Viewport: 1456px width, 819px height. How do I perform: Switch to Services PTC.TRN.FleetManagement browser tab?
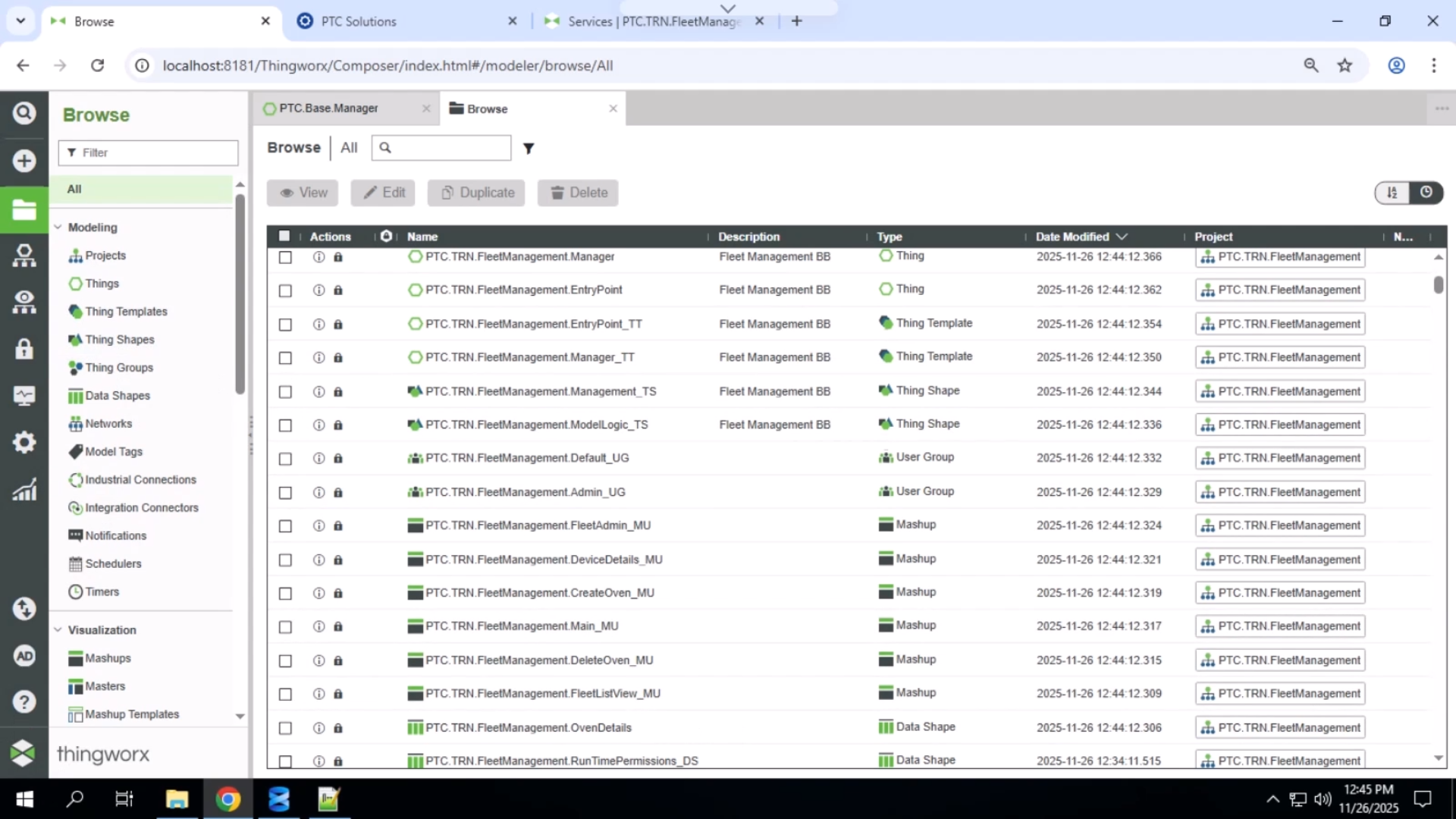(x=654, y=21)
